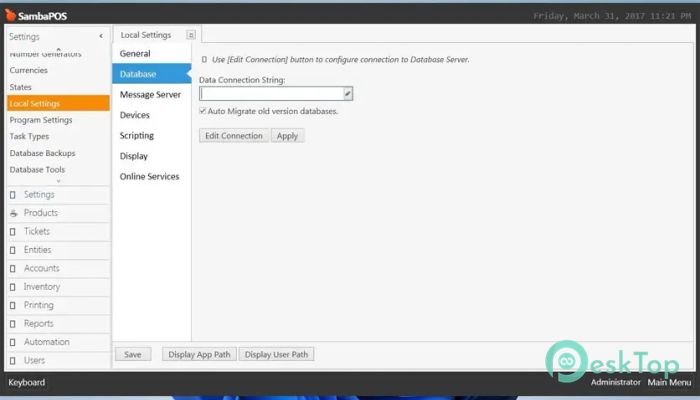Viewport: 700px width, 400px height.
Task: Click the SambaPOS logo icon
Action: click(x=10, y=15)
